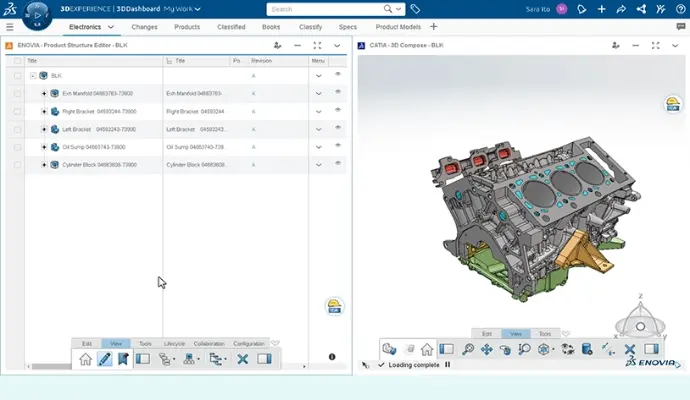Pause loading in 3D Compose status bar
This screenshot has height=400, width=690.
click(448, 365)
